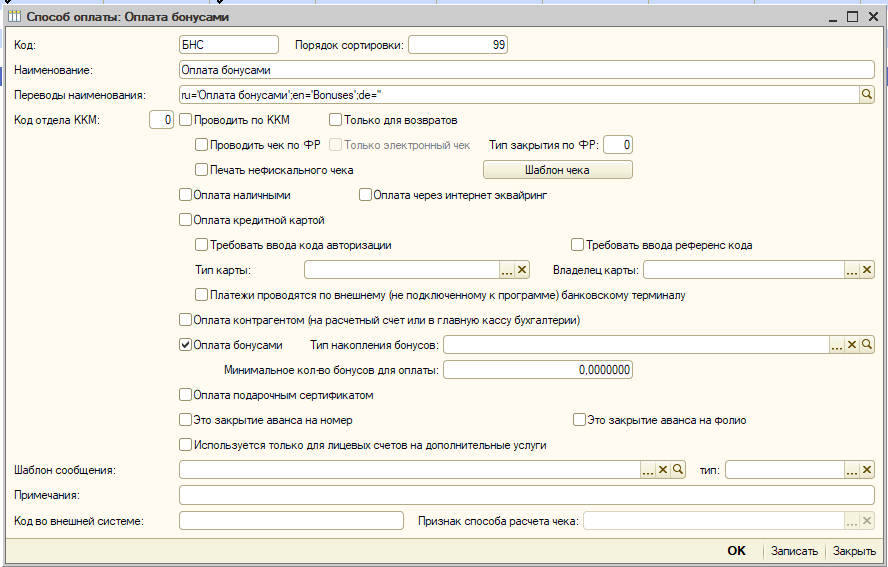Screen dimensions: 888x567
Task: Toggle use only for additional services accounts
Action: tap(185, 445)
